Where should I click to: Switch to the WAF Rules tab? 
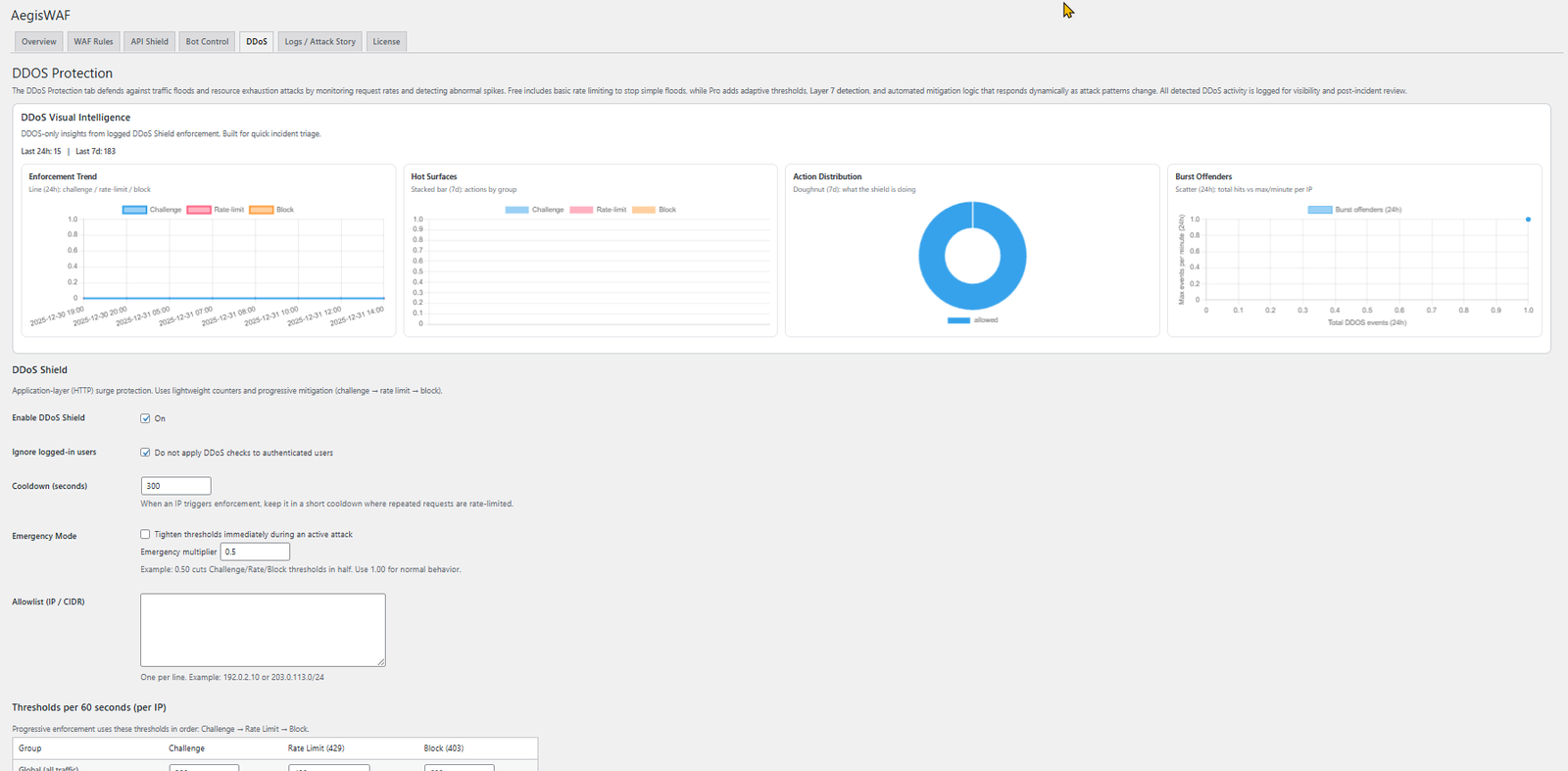click(x=93, y=42)
